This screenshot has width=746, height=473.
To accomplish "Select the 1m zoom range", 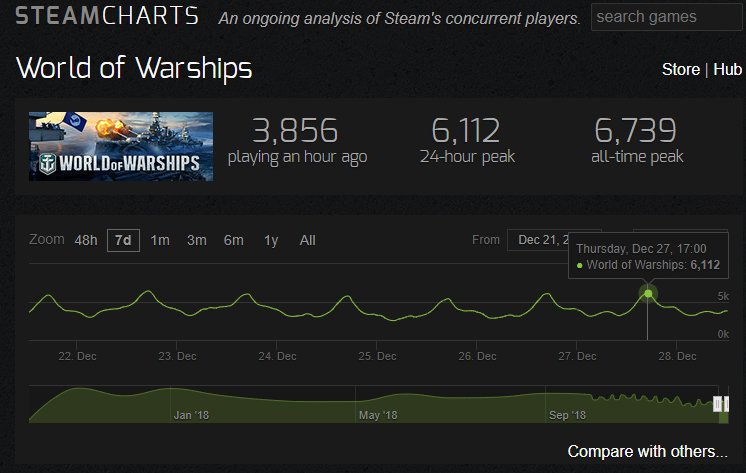I will click(x=160, y=241).
